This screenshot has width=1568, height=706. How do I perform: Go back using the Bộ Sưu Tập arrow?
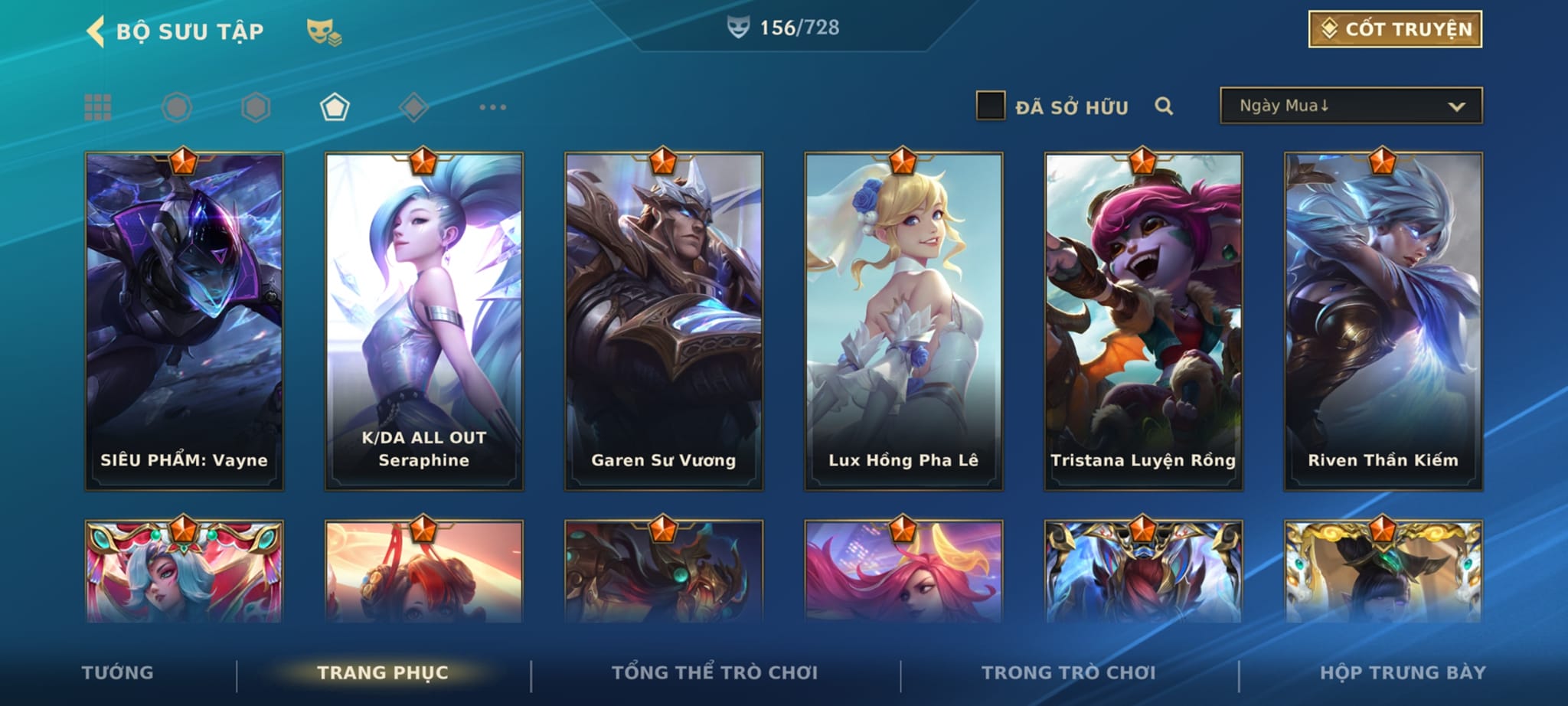96,31
